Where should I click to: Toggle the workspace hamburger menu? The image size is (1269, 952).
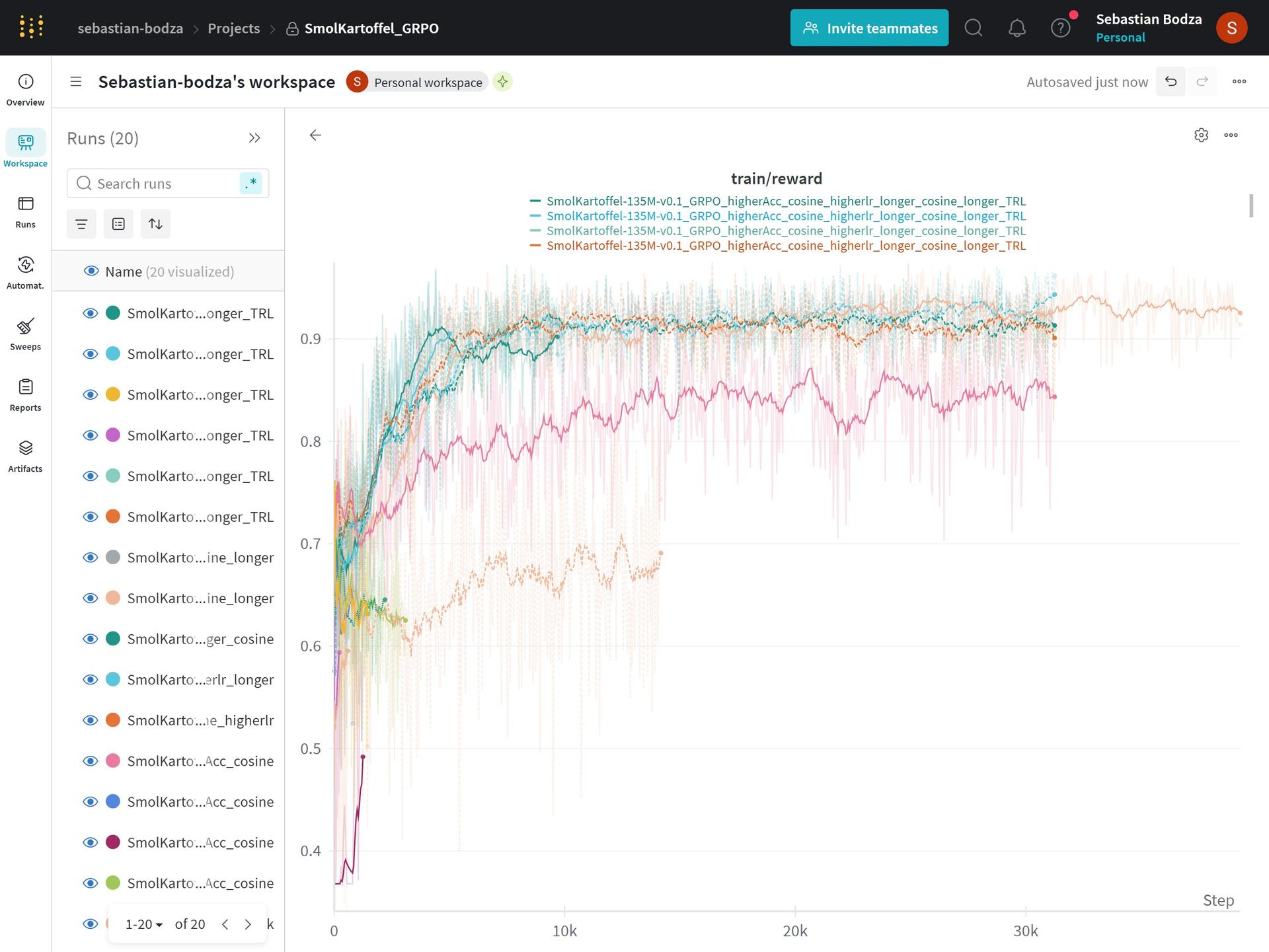click(x=76, y=82)
